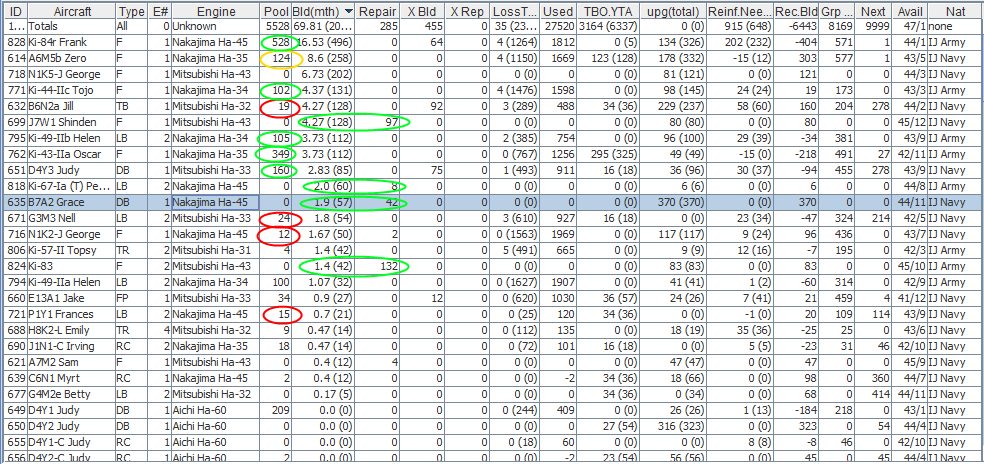The image size is (984, 464).
Task: Select G4M2e Betty aircraft cell
Action: coord(72,394)
